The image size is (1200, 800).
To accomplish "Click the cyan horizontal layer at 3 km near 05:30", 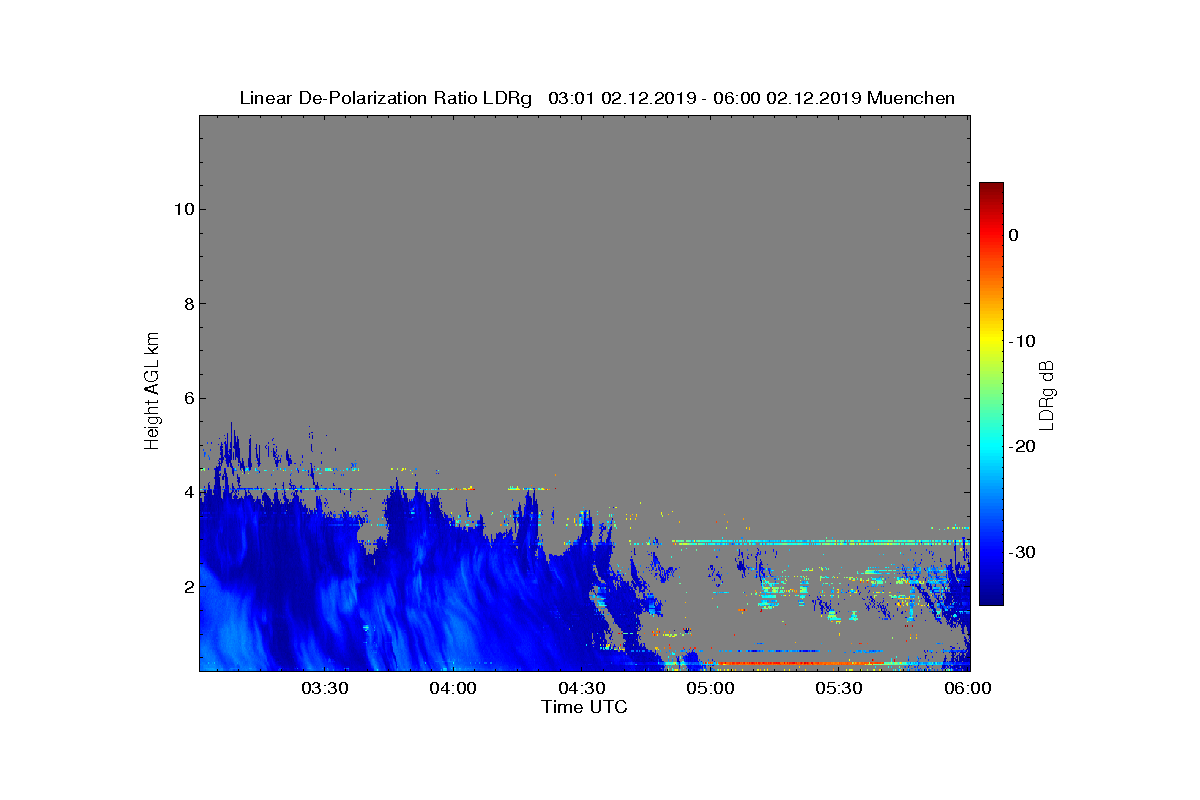I will click(x=820, y=542).
